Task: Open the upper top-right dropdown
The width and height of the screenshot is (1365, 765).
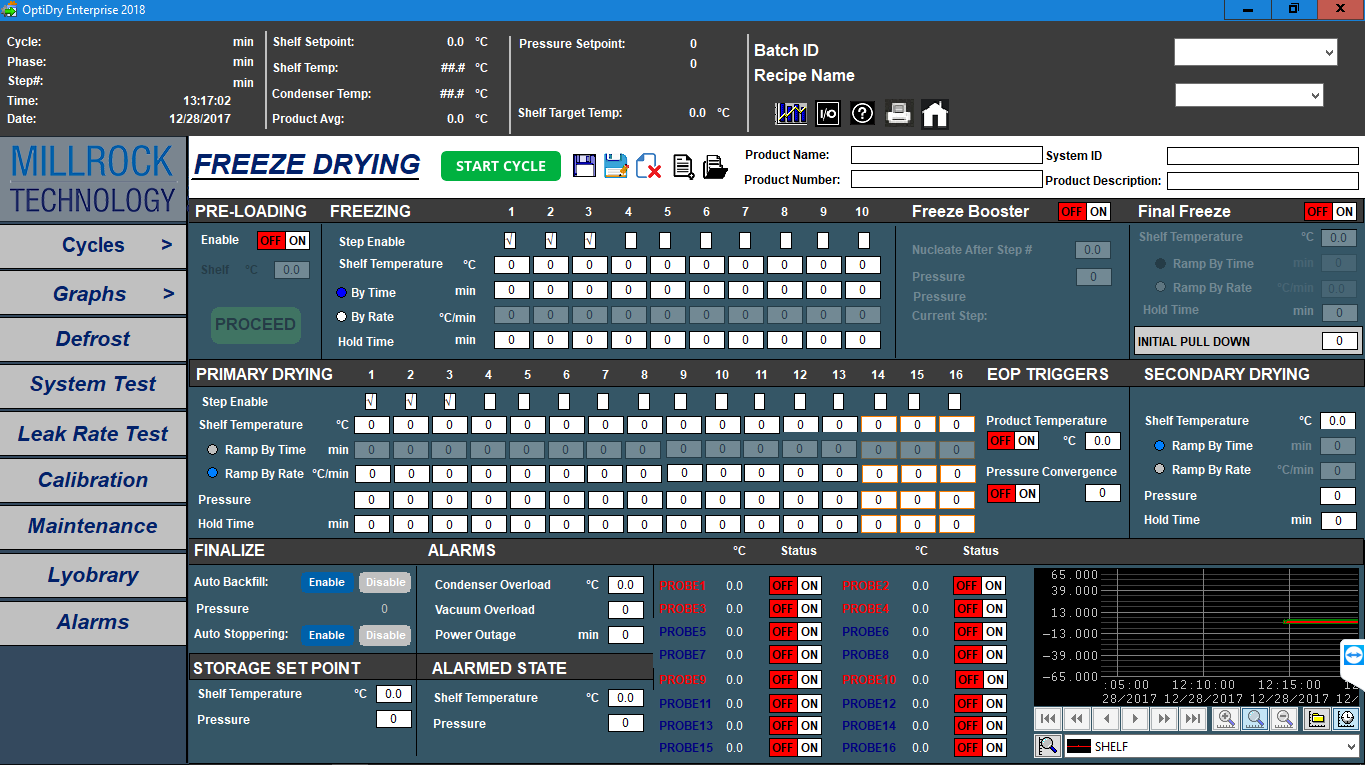Action: 1256,52
